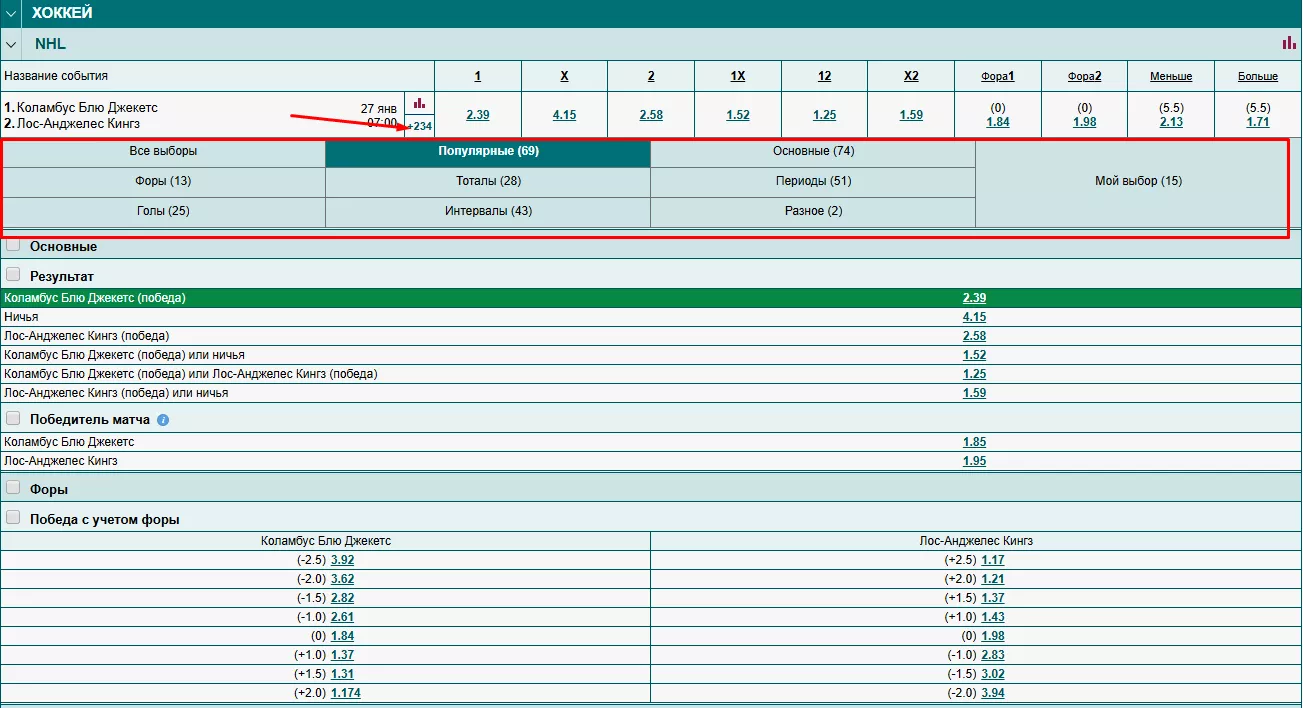Collapse the NHL league chevron
The height and width of the screenshot is (708, 1303).
click(x=11, y=44)
